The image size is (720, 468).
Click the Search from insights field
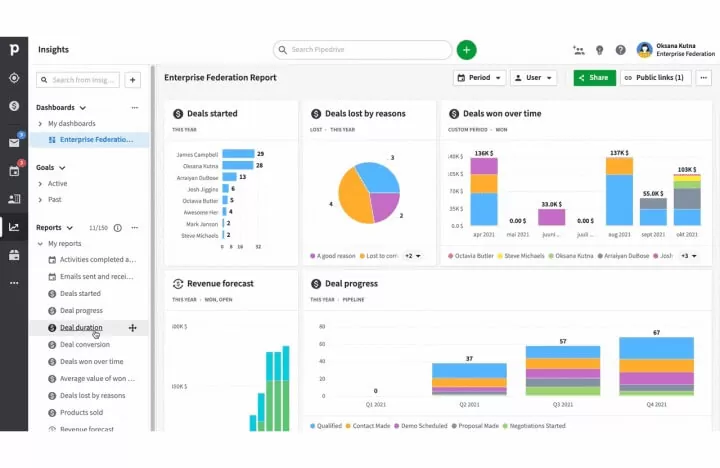pos(78,80)
